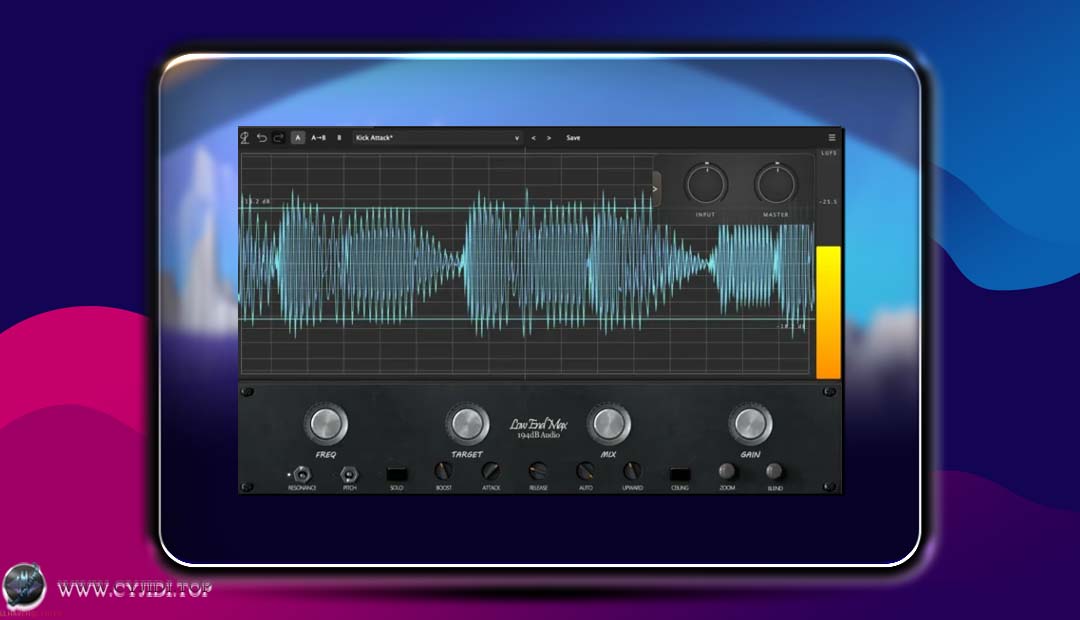Undo the last change
Screen dimensions: 1080x620
click(x=262, y=138)
